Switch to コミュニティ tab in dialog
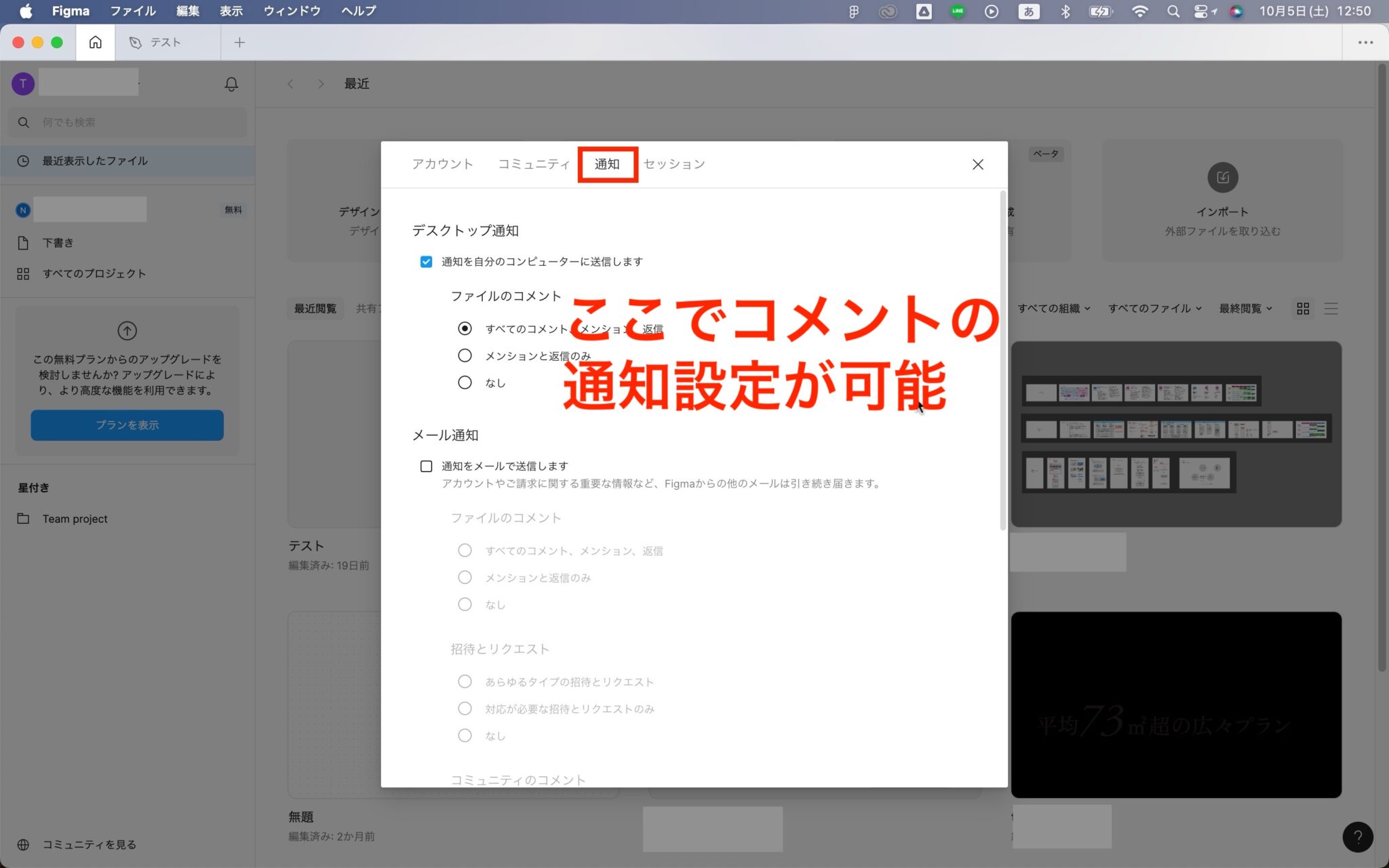Viewport: 1389px width, 868px height. tap(534, 164)
